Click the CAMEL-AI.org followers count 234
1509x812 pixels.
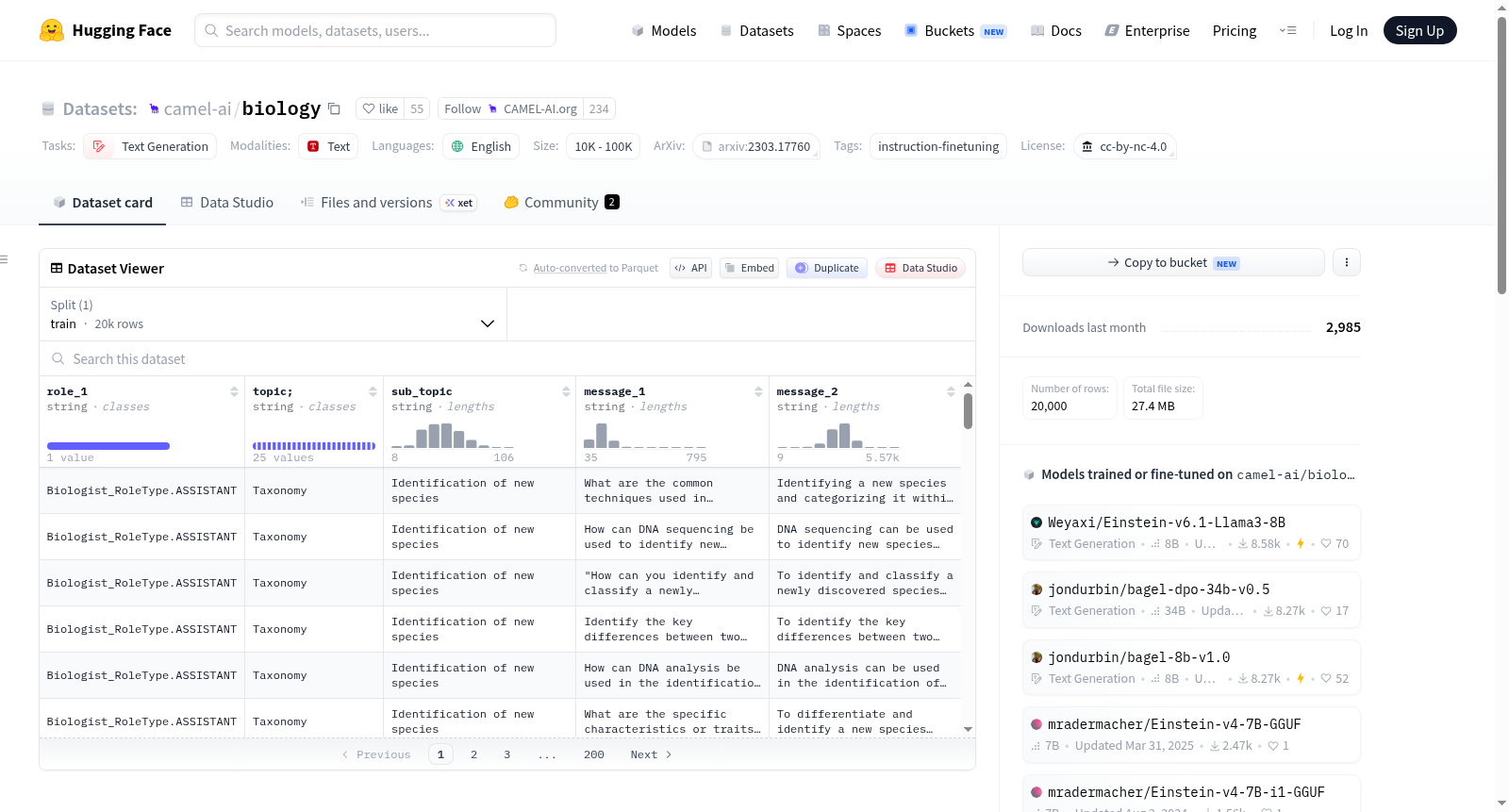(x=599, y=108)
